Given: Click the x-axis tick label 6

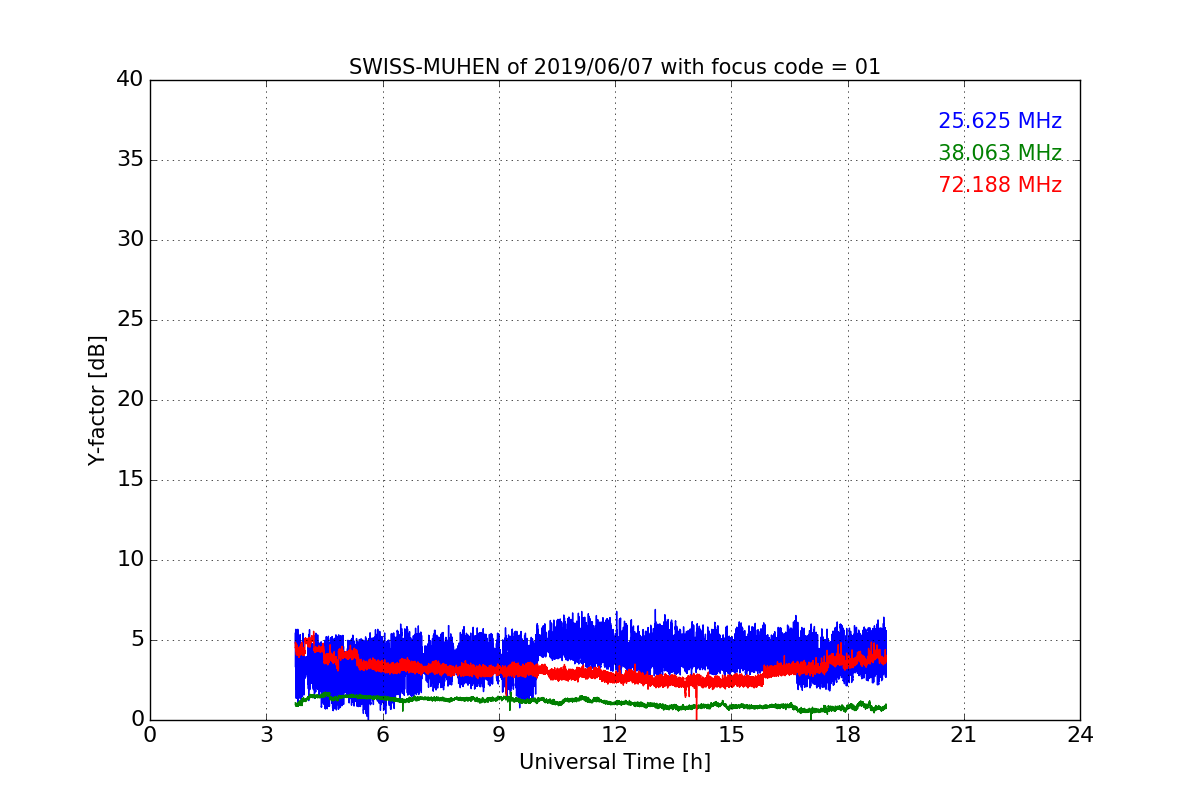Looking at the screenshot, I should coord(383,735).
